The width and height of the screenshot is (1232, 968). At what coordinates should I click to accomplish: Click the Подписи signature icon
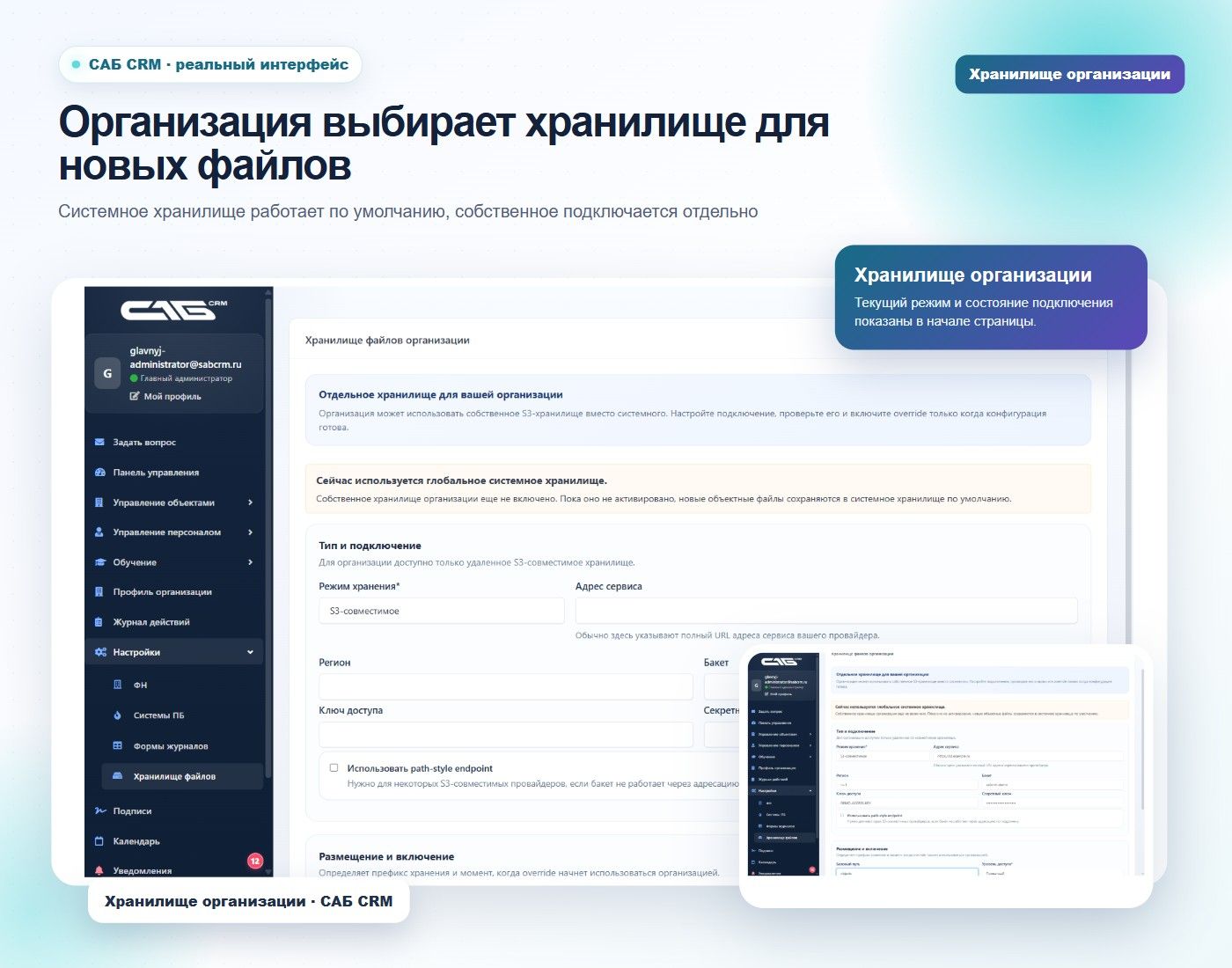click(99, 810)
